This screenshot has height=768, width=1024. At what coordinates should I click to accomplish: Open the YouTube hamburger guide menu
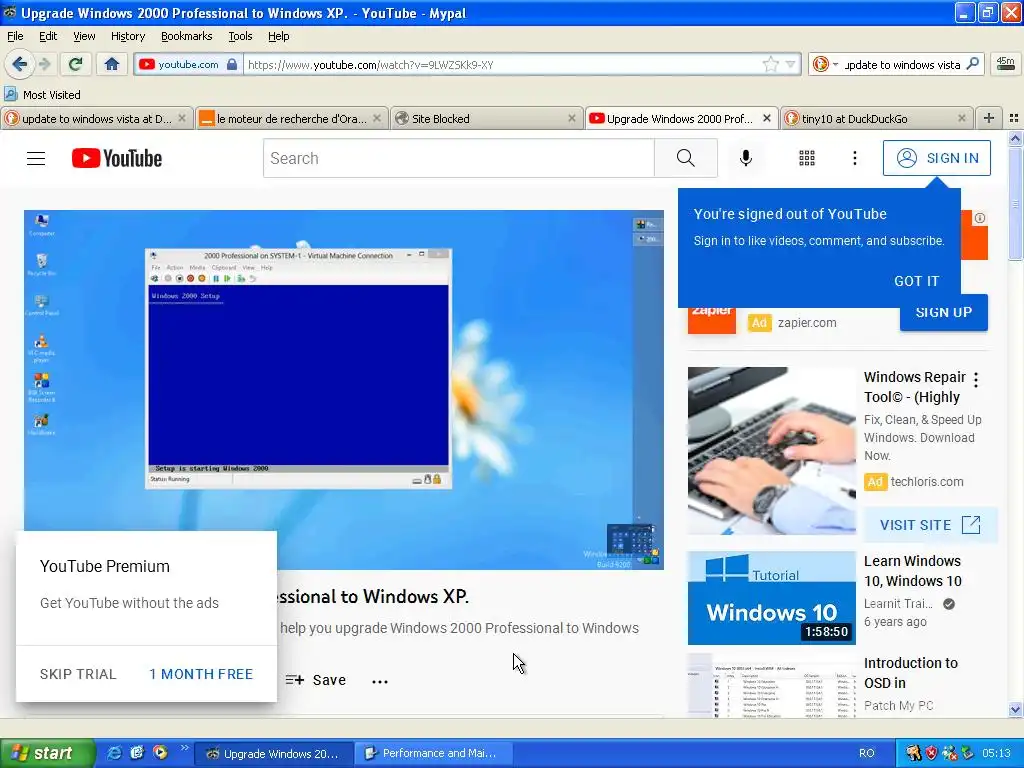(x=36, y=158)
